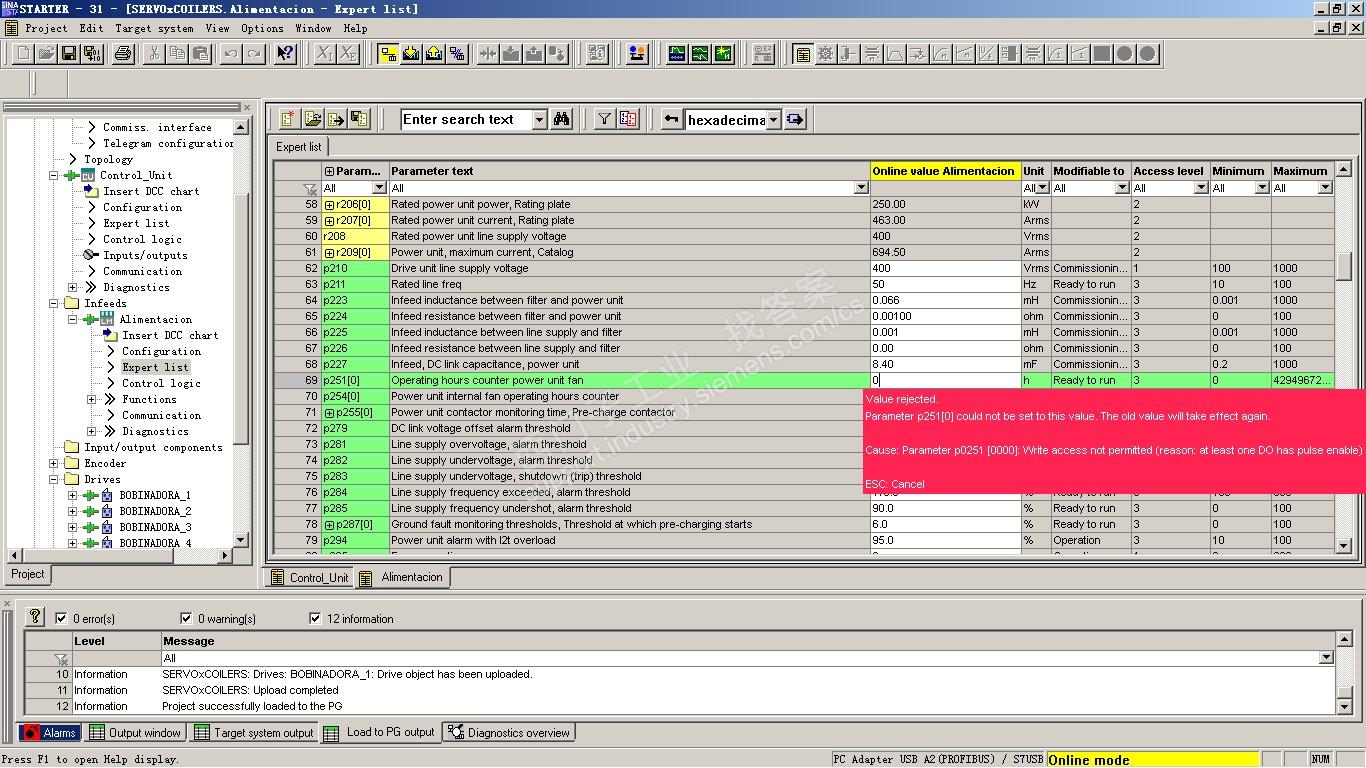Click the red-blue list icon next to funnel
This screenshot has width=1366, height=768.
click(628, 119)
